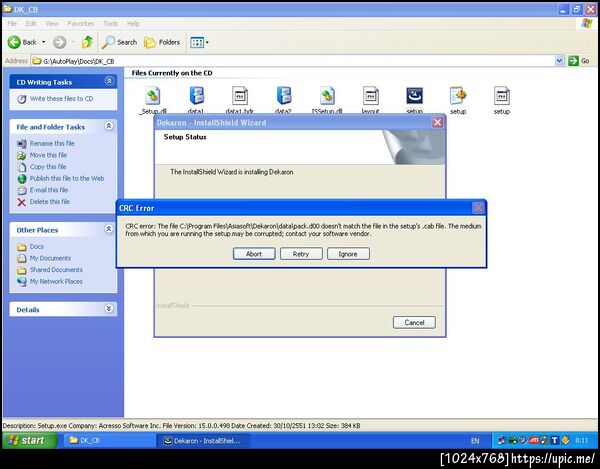Viewport: 600px width, 469px height.
Task: Click Write these files to CD
Action: click(x=61, y=99)
